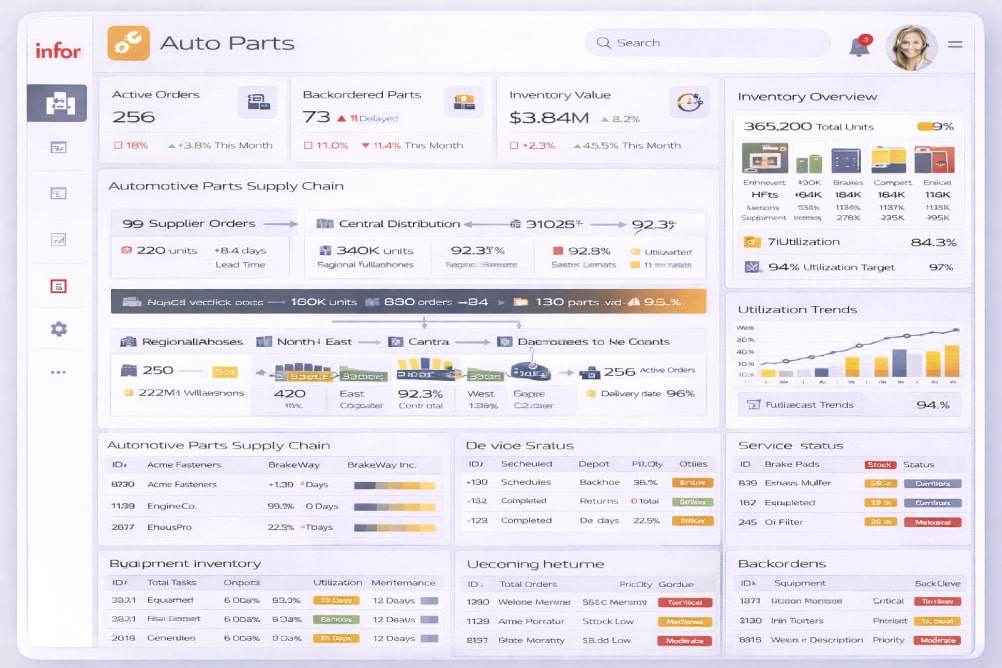Expand the sidebar more options dots
This screenshot has width=1002, height=668.
pos(58,372)
